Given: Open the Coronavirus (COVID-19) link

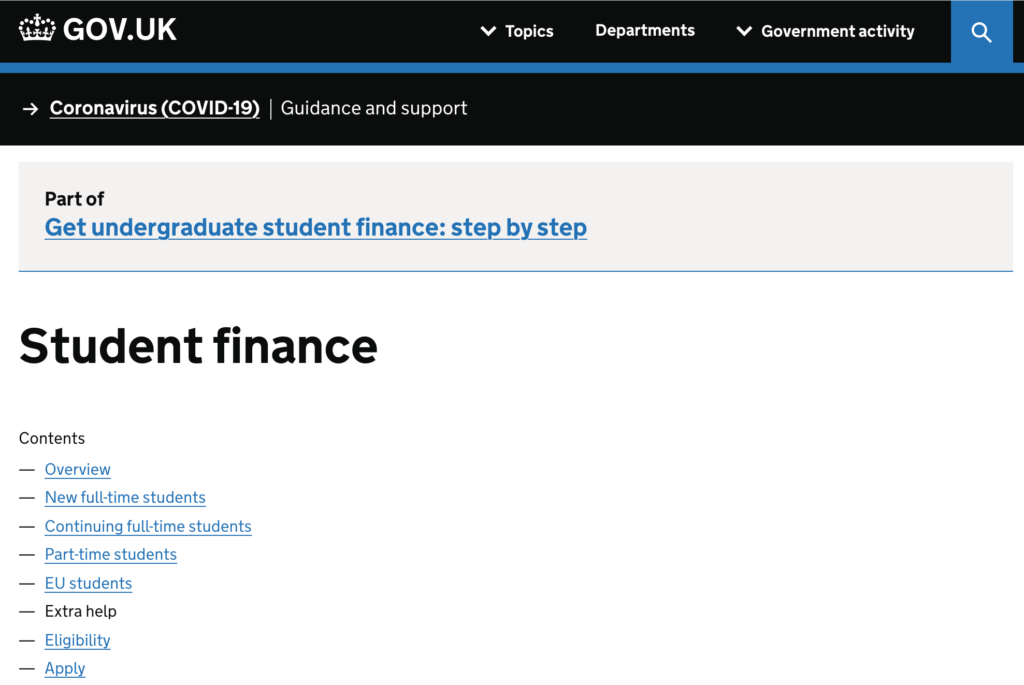Looking at the screenshot, I should [155, 108].
